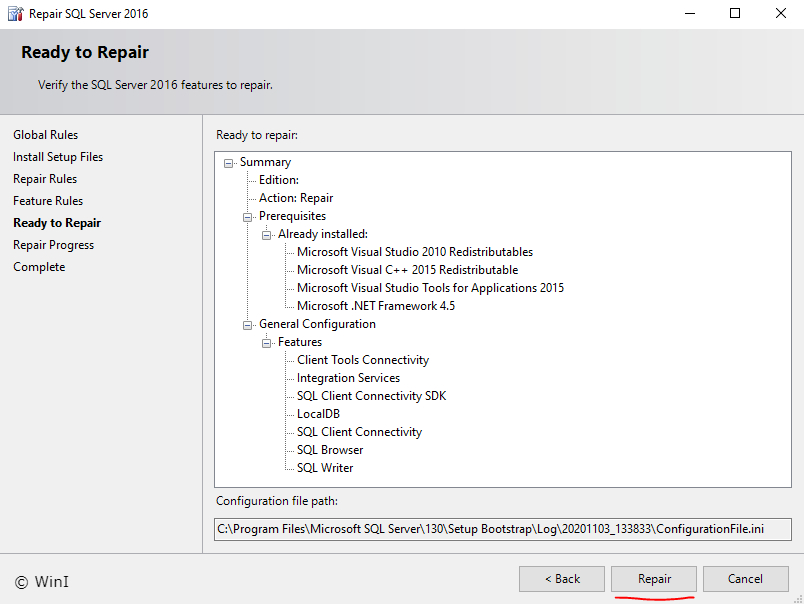Image resolution: width=804 pixels, height=604 pixels.
Task: Open the Repair Rules page
Action: pyautogui.click(x=44, y=178)
